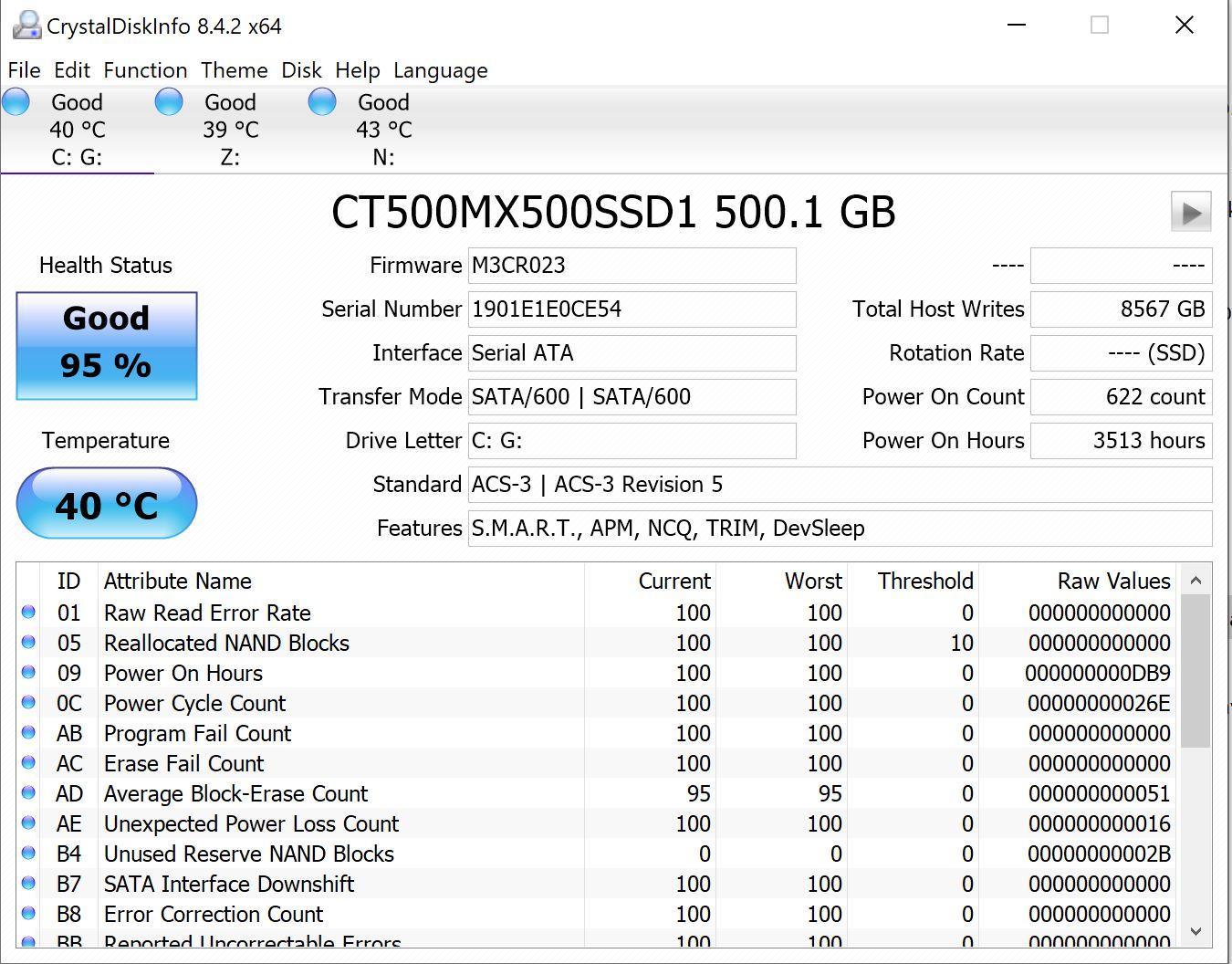This screenshot has width=1232, height=964.
Task: Click the ID column header
Action: tap(69, 581)
